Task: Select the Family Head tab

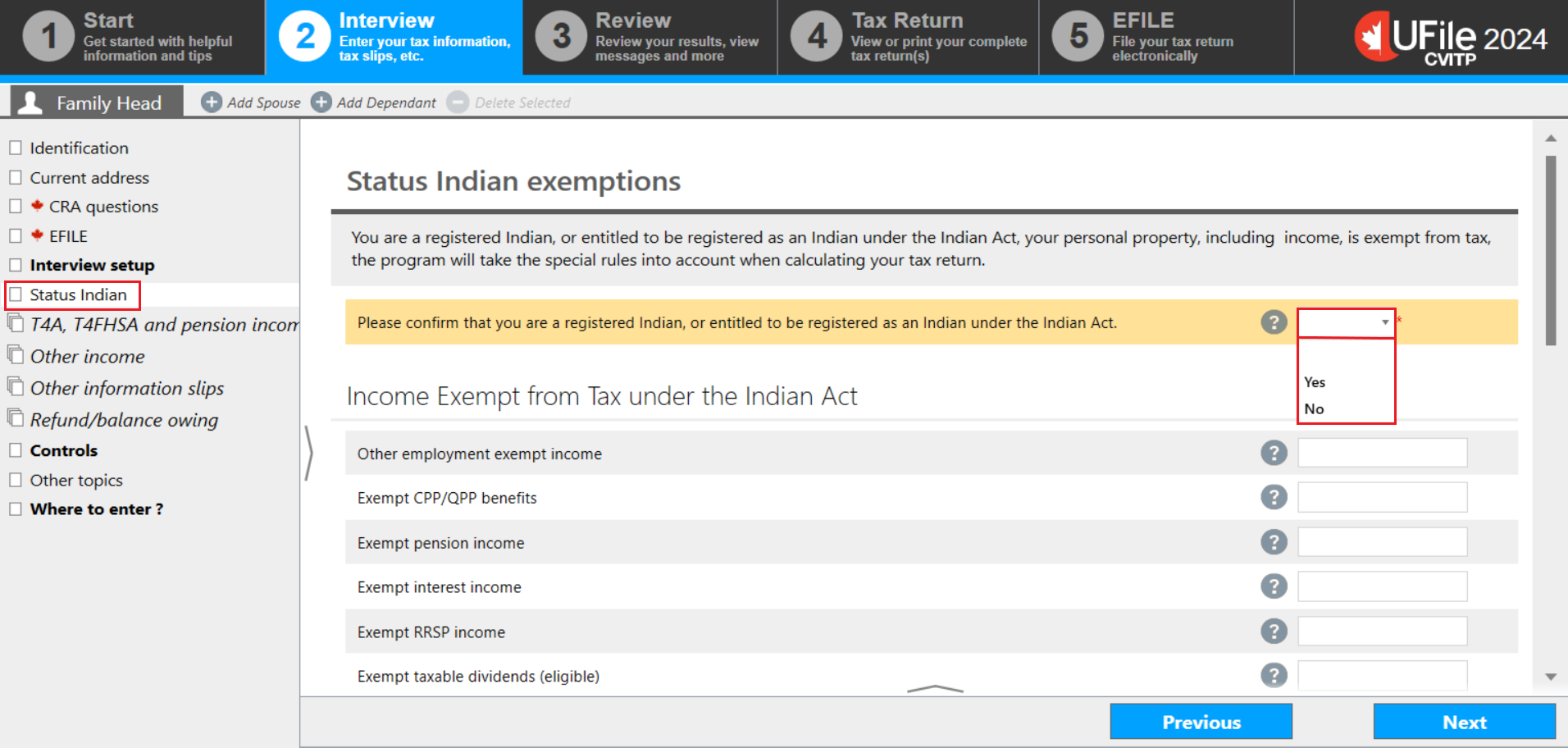Action: 97,103
